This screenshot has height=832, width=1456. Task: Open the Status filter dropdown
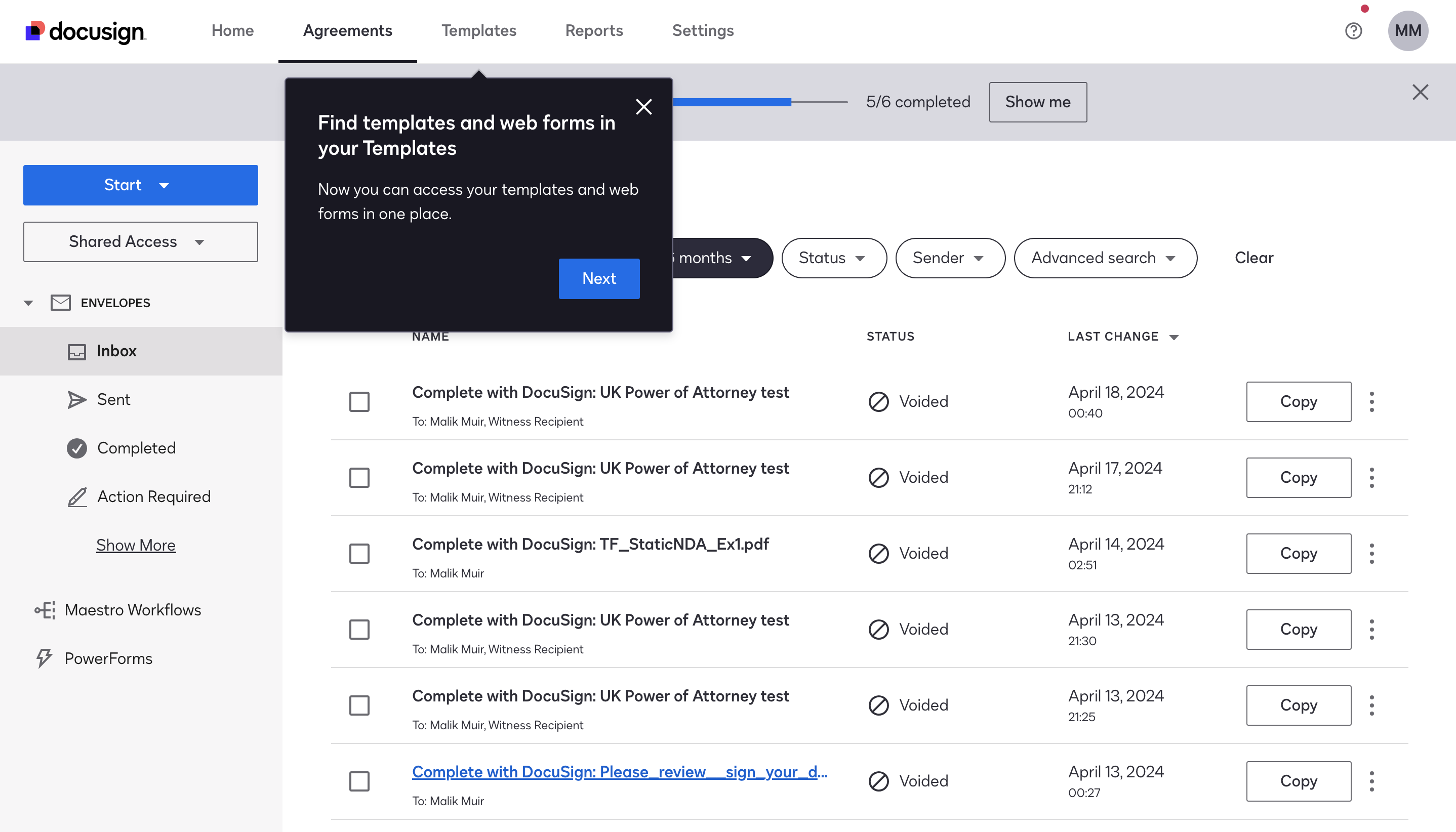tap(834, 258)
